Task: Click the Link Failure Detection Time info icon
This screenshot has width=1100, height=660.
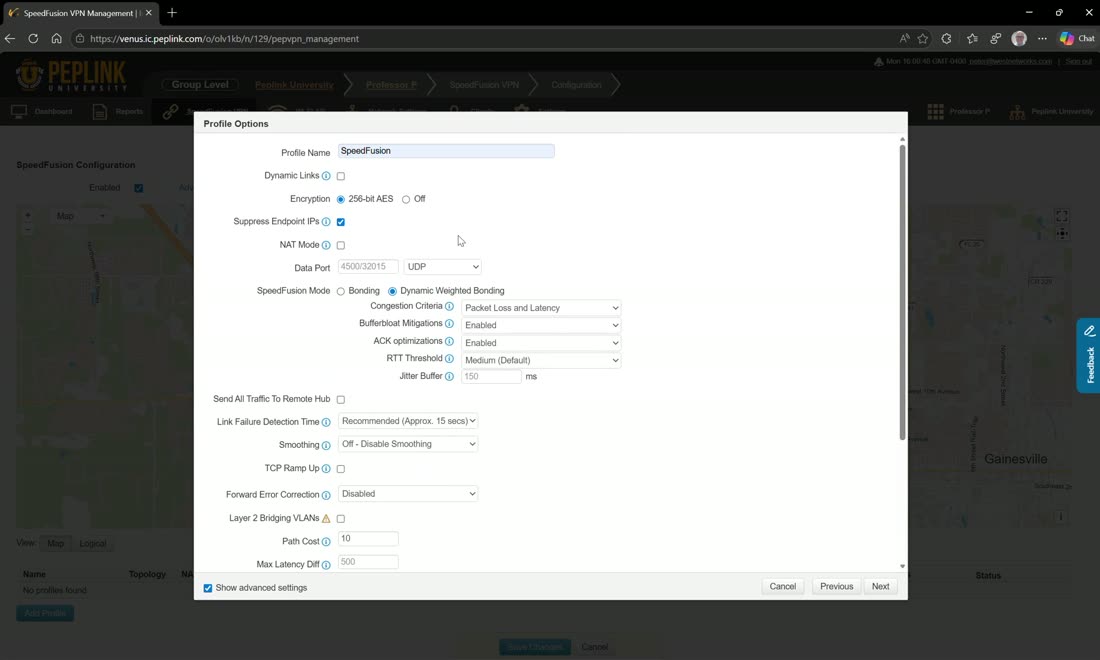Action: [x=326, y=422]
